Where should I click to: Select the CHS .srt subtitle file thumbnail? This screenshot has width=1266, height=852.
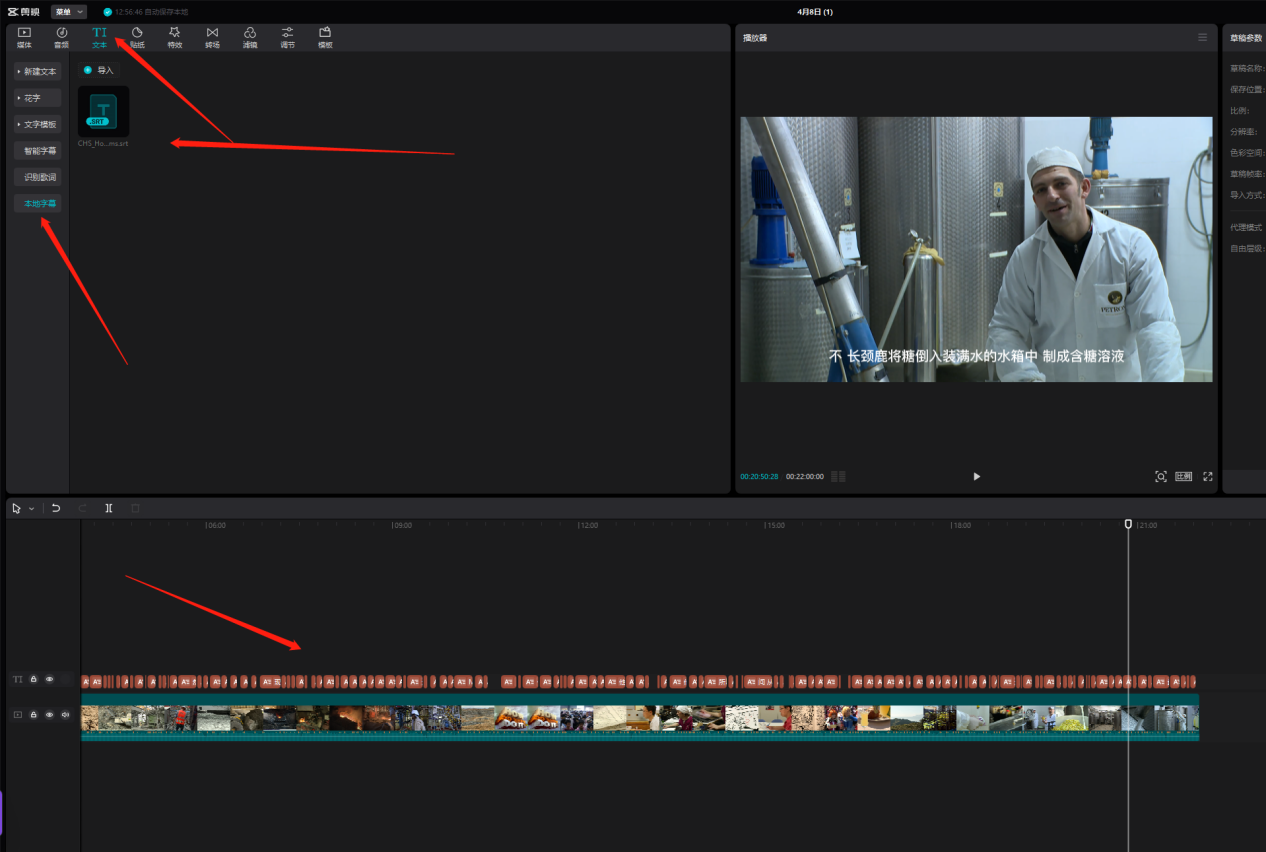tap(103, 112)
